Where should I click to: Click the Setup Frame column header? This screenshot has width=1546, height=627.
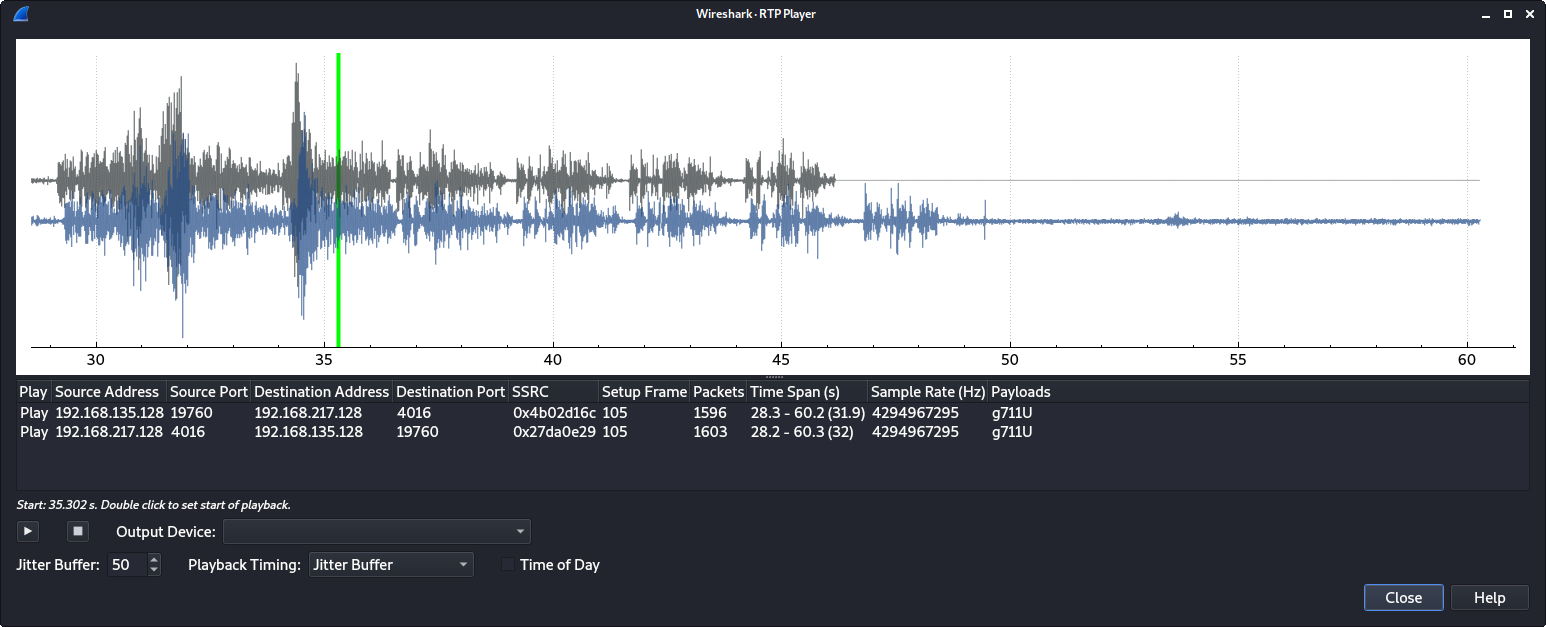pyautogui.click(x=644, y=392)
